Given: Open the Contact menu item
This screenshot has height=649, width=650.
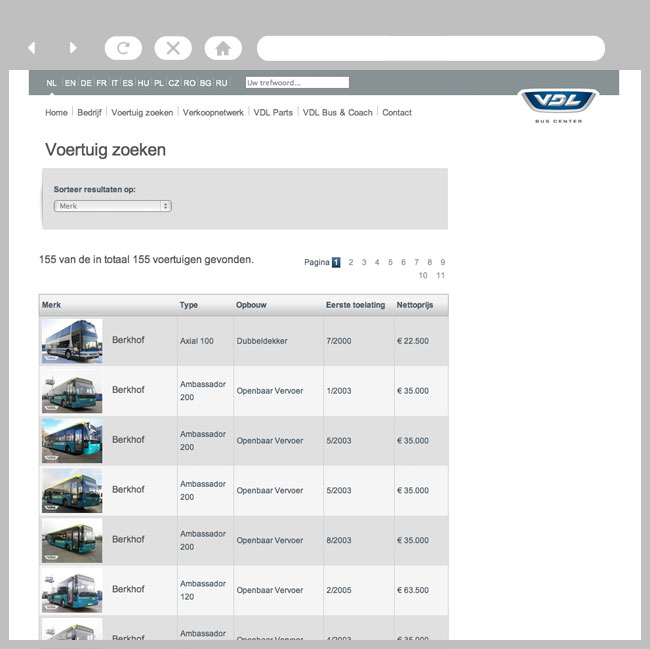Looking at the screenshot, I should pyautogui.click(x=397, y=112).
